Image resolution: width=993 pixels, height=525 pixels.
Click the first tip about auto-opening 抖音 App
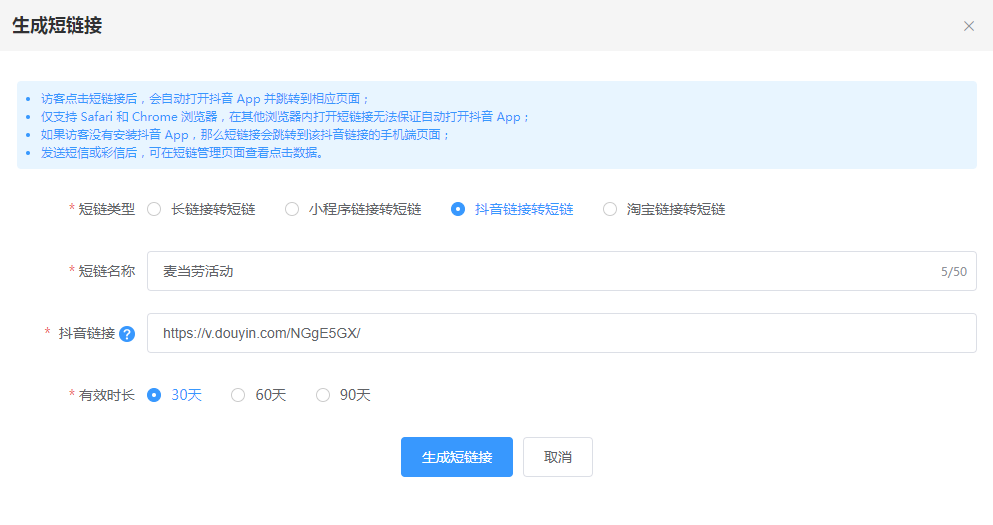pyautogui.click(x=205, y=99)
